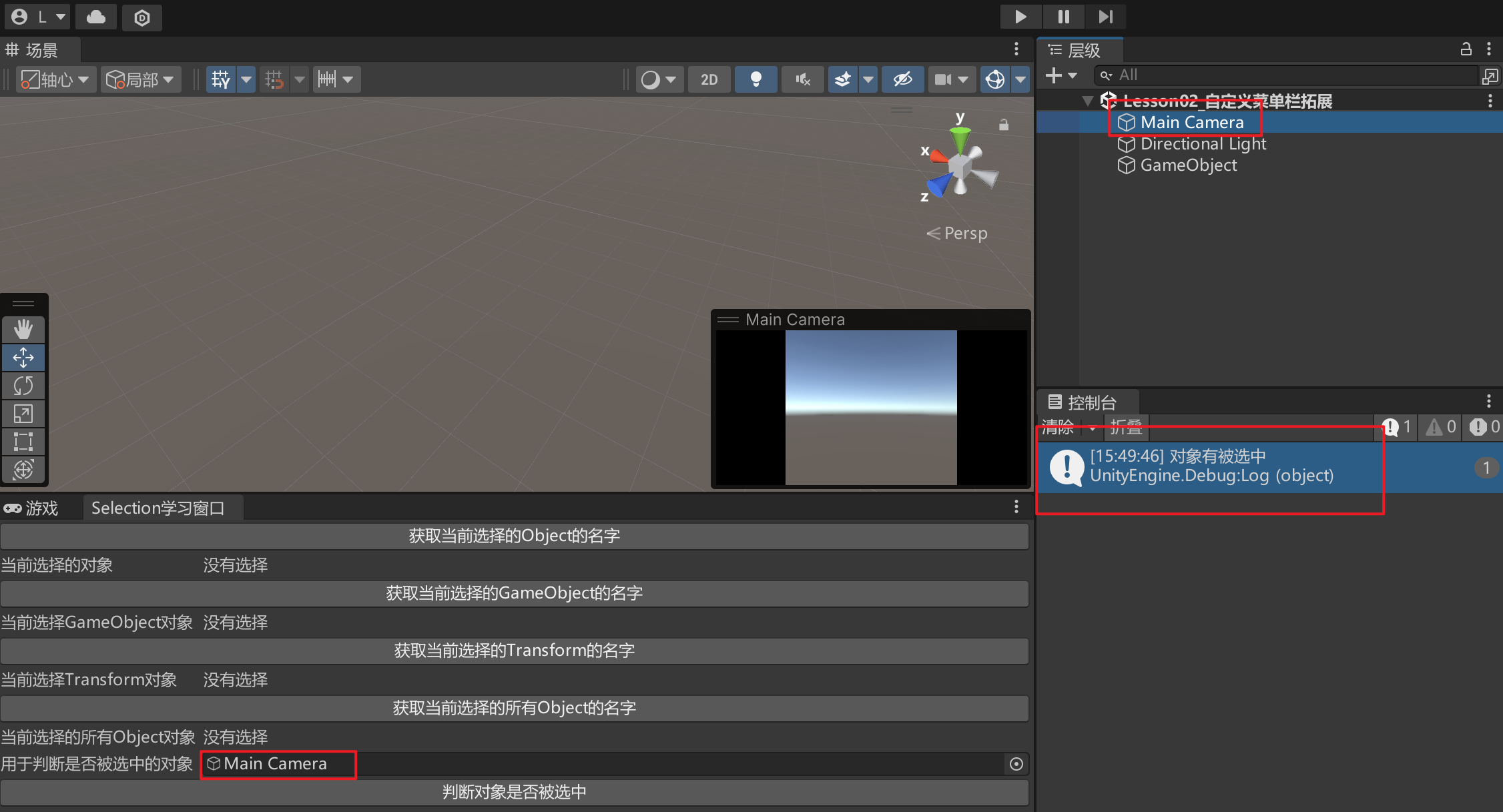Open the cloud services icon

96,17
